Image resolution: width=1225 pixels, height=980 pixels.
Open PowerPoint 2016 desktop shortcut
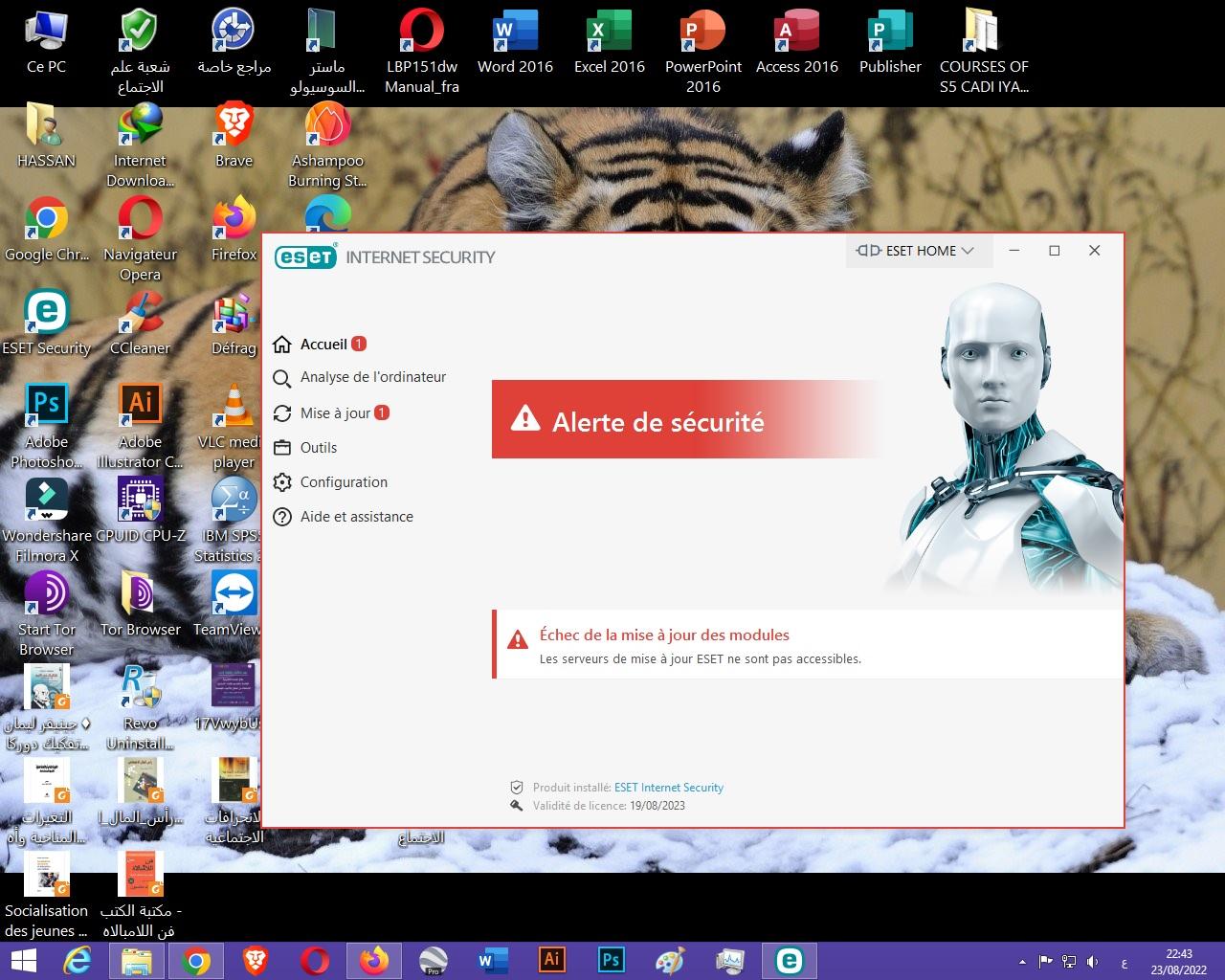(703, 51)
